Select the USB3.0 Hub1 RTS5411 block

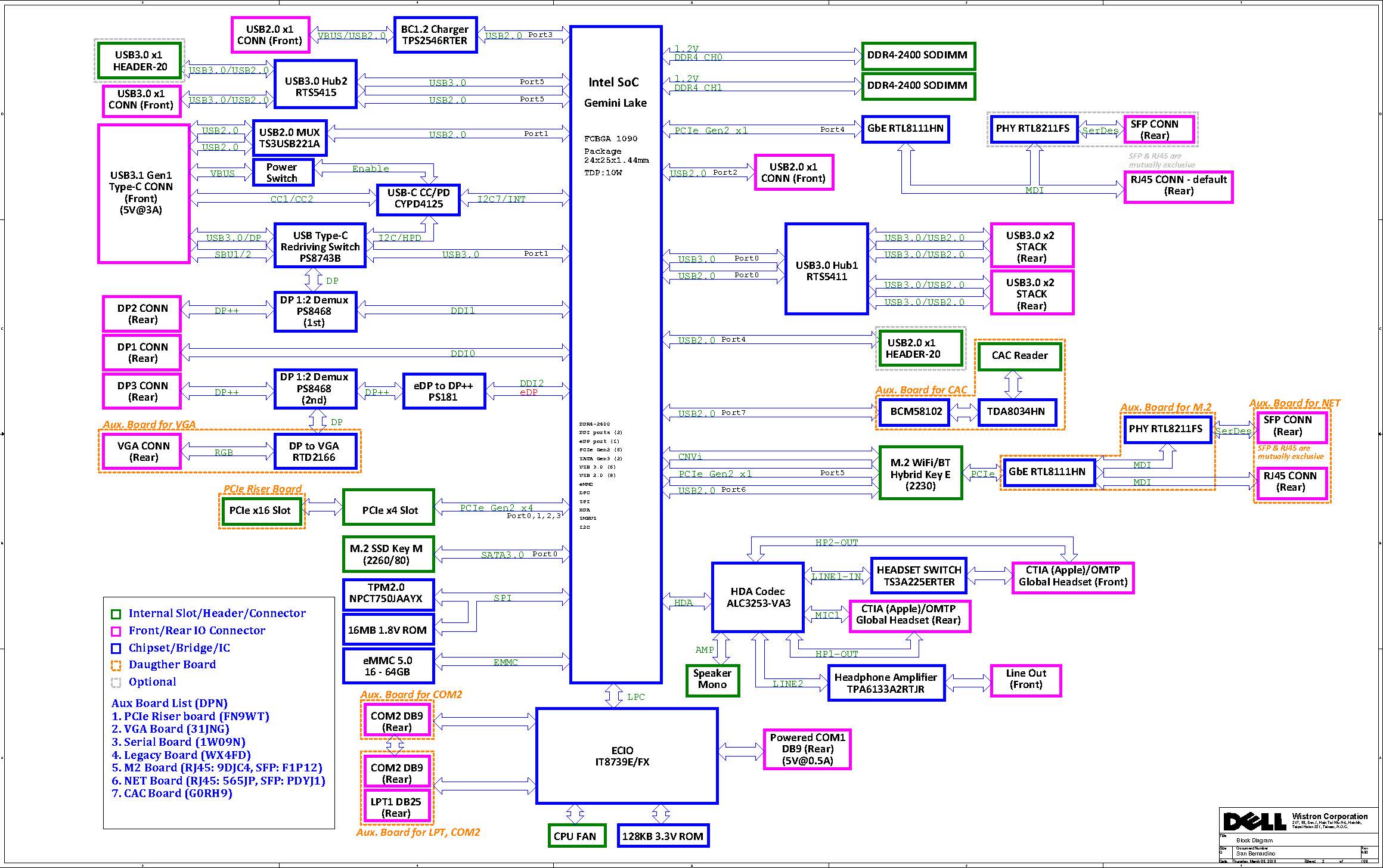coord(827,269)
